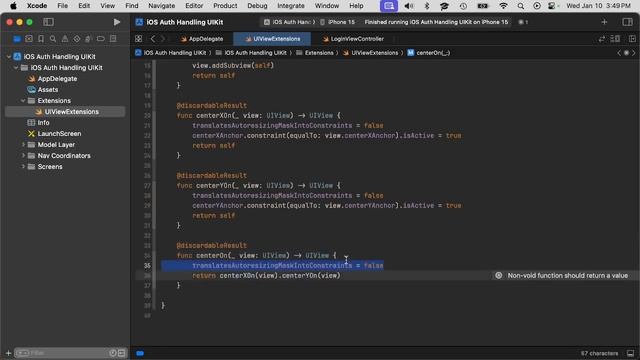Open the Library with the plus button
This screenshot has width=640, height=360.
coord(604,22)
